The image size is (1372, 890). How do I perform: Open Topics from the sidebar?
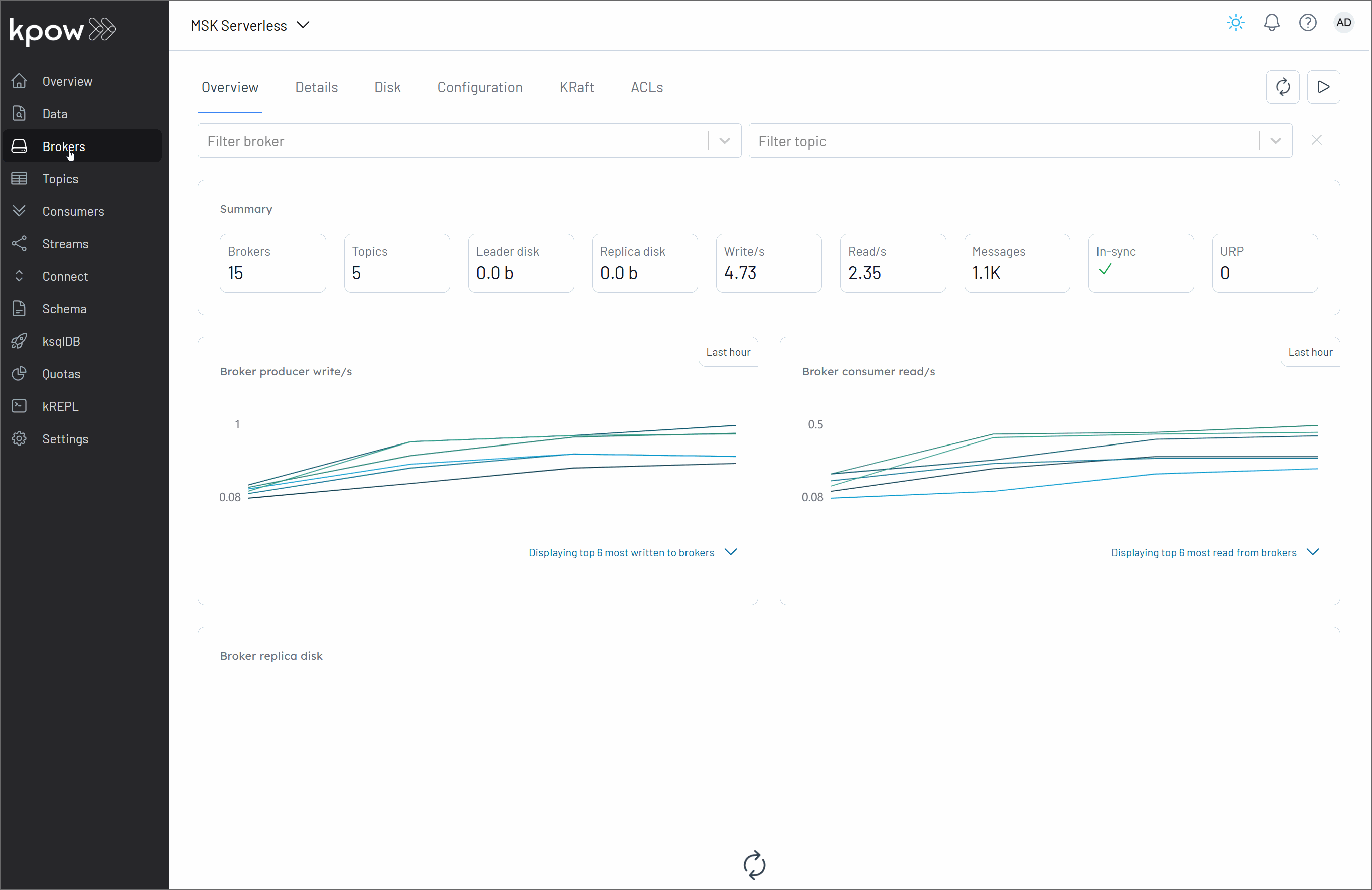point(60,179)
